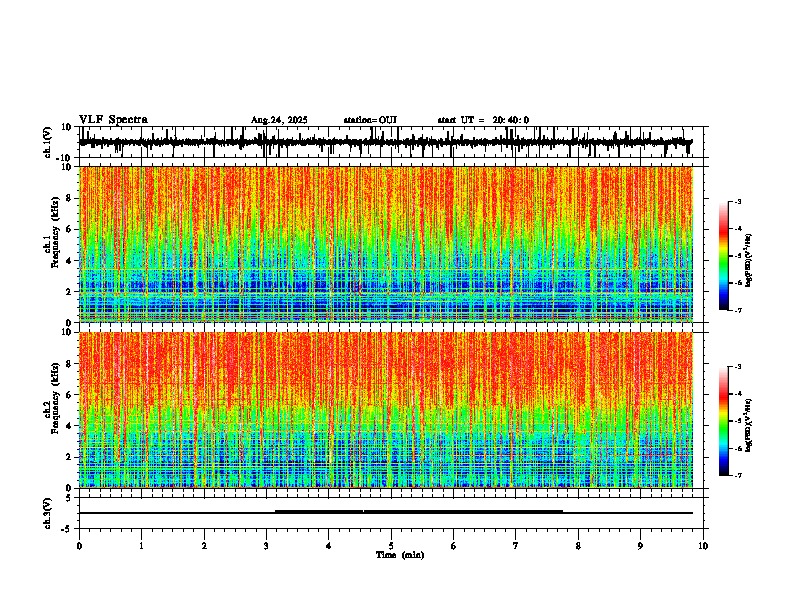Image resolution: width=792 pixels, height=612 pixels.
Task: Click the time axis tick label '8'
Action: (578, 546)
